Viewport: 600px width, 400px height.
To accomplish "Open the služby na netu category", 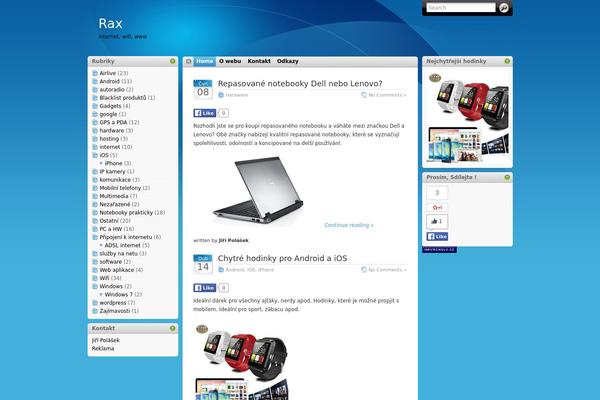I will pos(119,253).
